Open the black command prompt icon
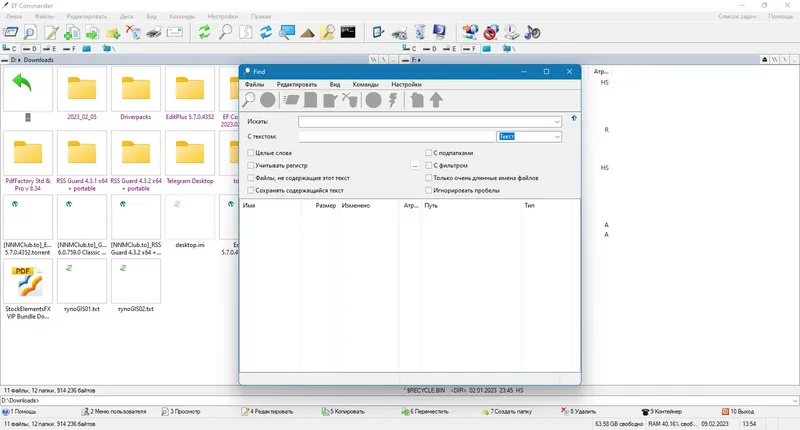800x430 pixels. [x=348, y=33]
